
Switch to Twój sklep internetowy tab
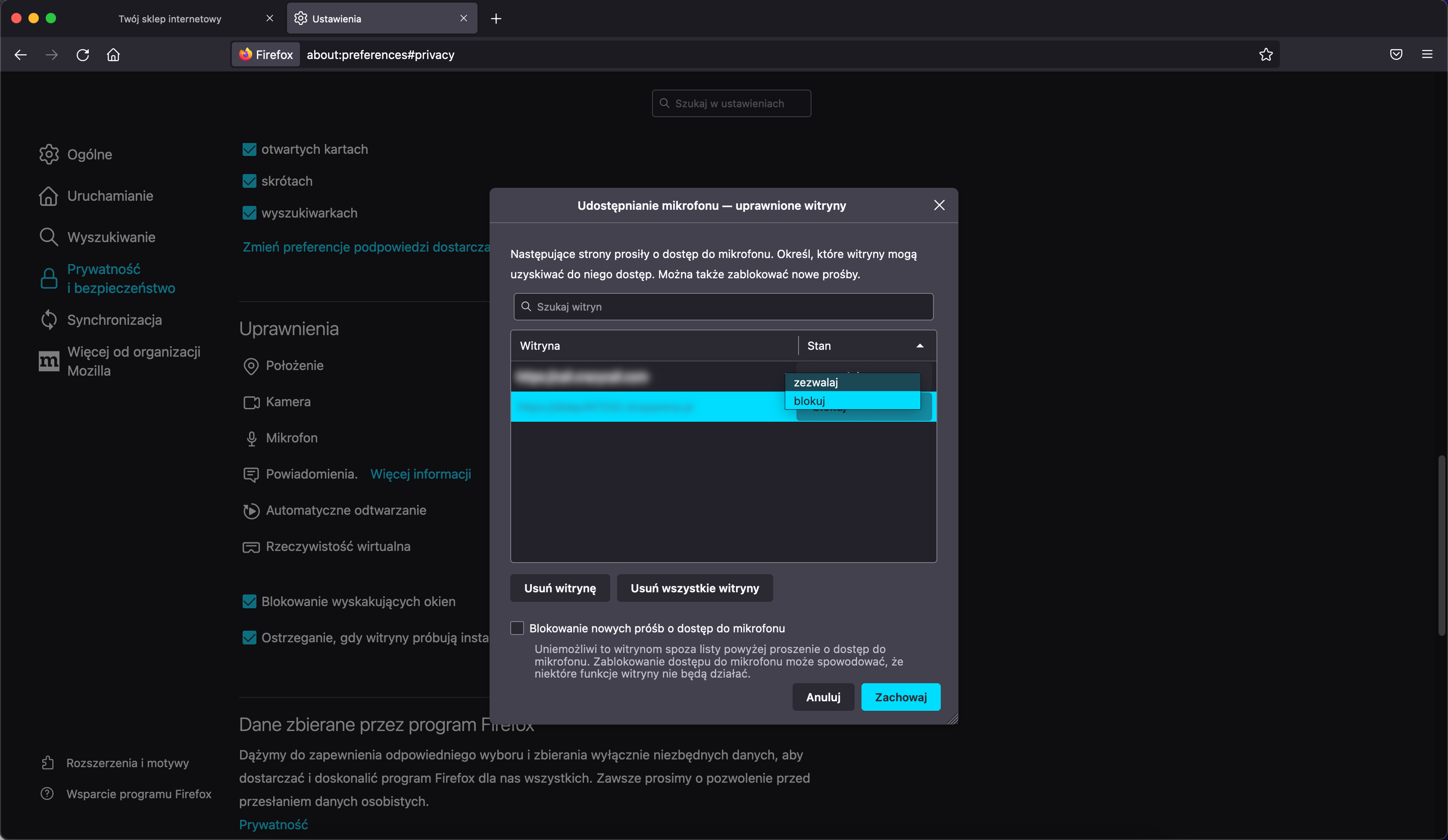point(170,19)
